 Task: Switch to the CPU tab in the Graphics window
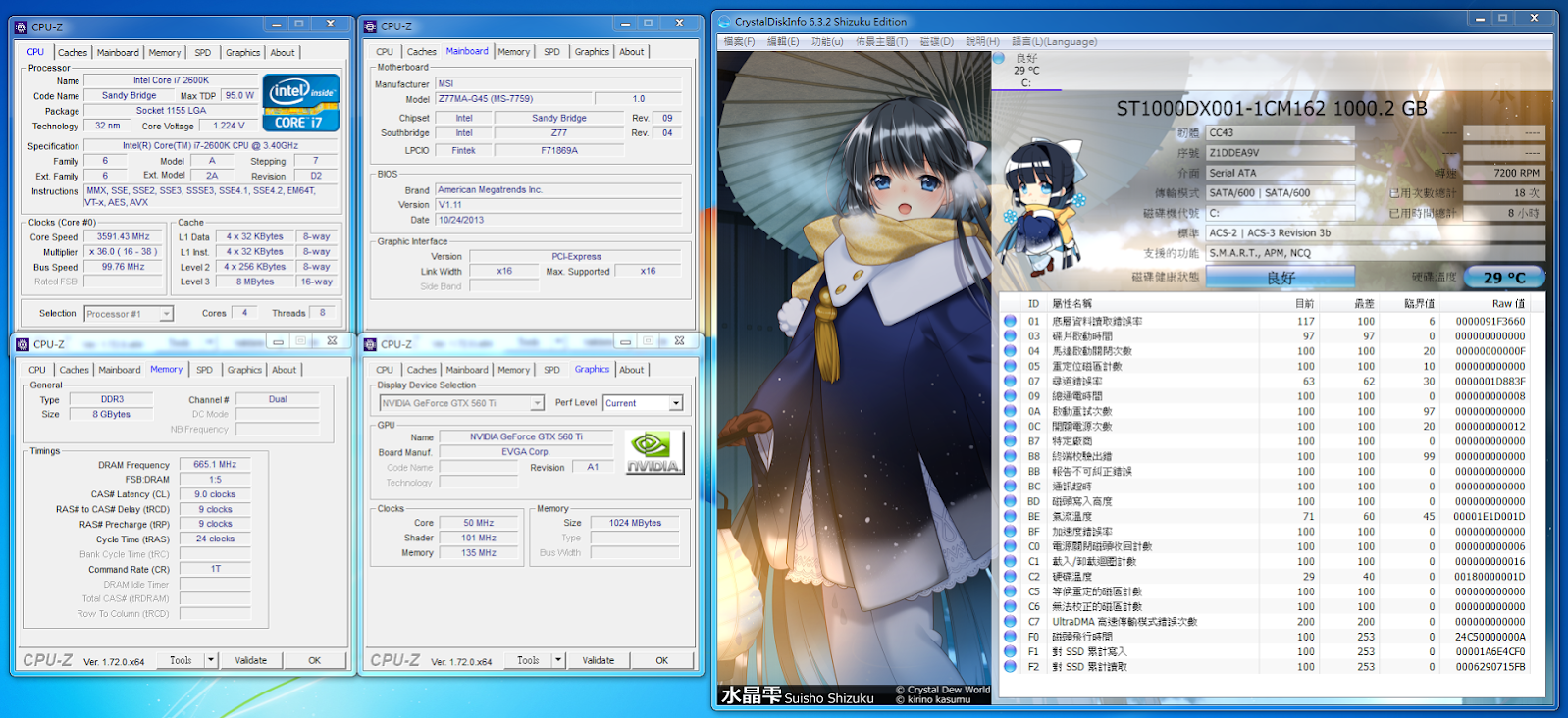(x=385, y=370)
